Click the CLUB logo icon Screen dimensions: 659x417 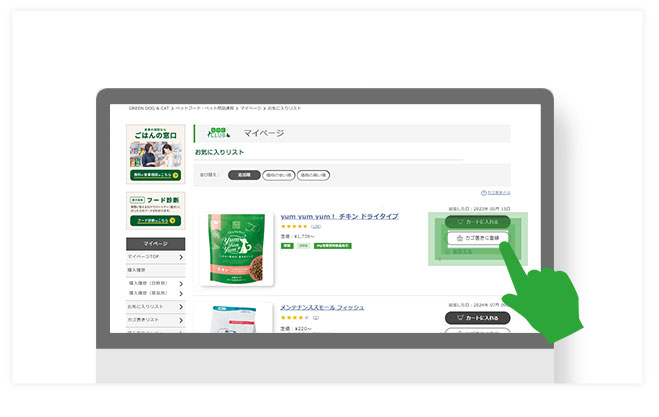pos(219,133)
